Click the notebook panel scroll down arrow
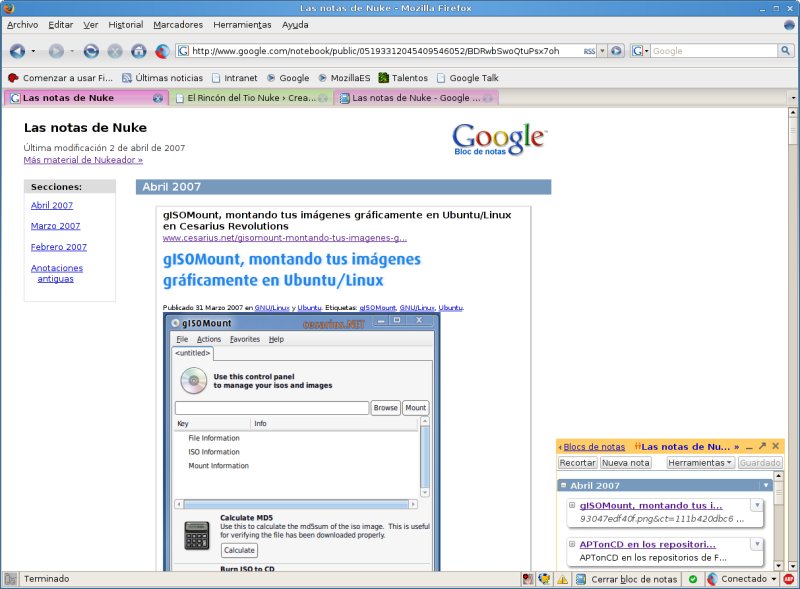This screenshot has height=589, width=800. pos(779,566)
